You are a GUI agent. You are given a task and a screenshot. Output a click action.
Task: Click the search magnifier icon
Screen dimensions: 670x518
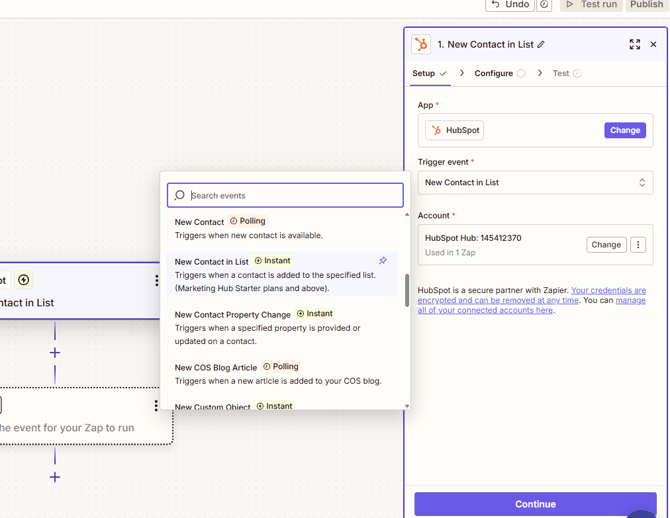pyautogui.click(x=179, y=195)
